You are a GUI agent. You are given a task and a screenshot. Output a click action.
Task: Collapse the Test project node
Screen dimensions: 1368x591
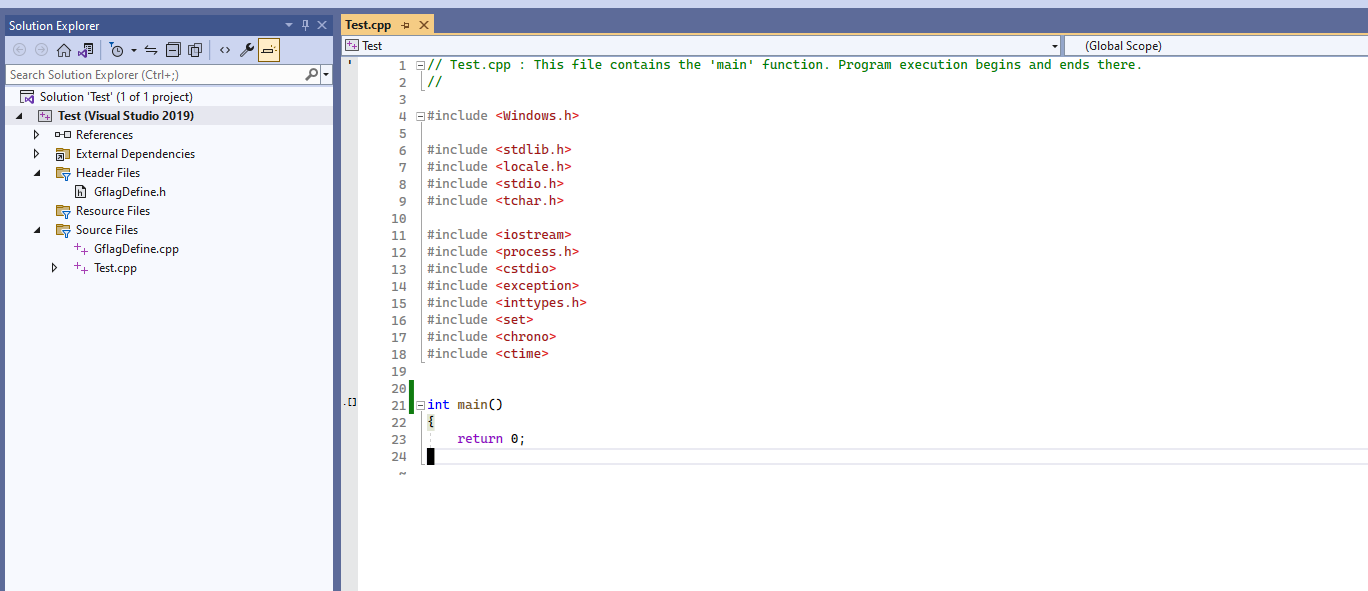pyautogui.click(x=19, y=116)
